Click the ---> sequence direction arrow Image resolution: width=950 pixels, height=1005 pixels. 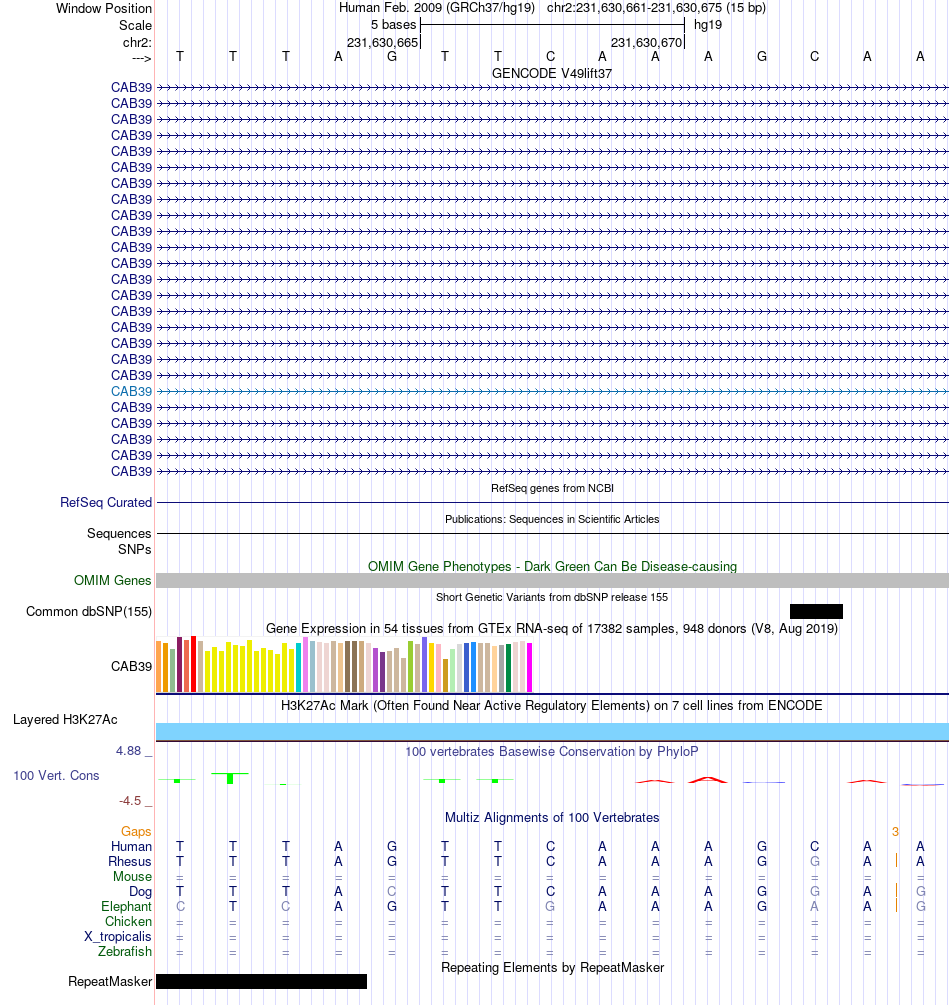tap(142, 58)
